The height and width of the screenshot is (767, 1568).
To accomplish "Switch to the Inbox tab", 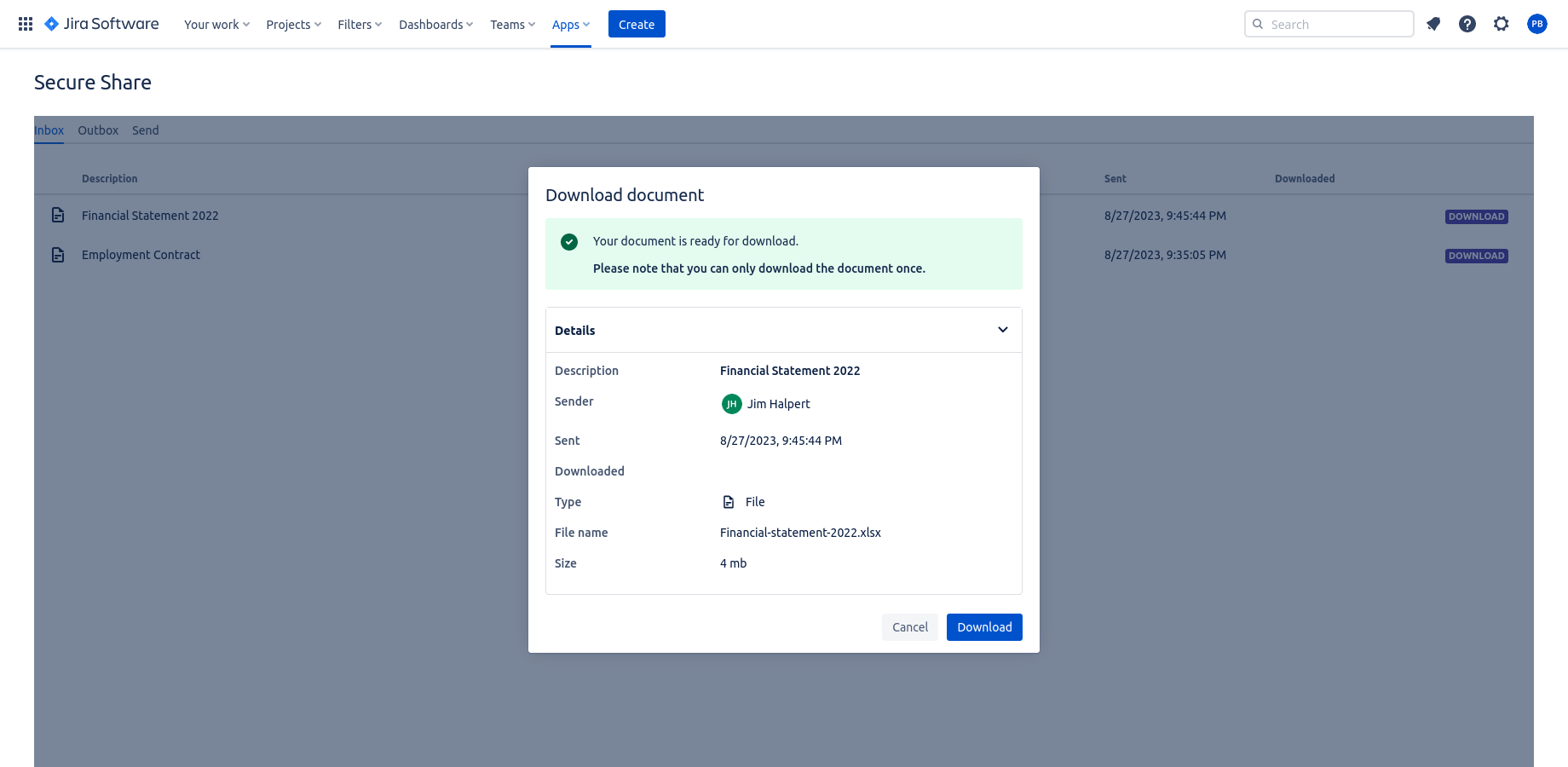I will click(x=49, y=130).
